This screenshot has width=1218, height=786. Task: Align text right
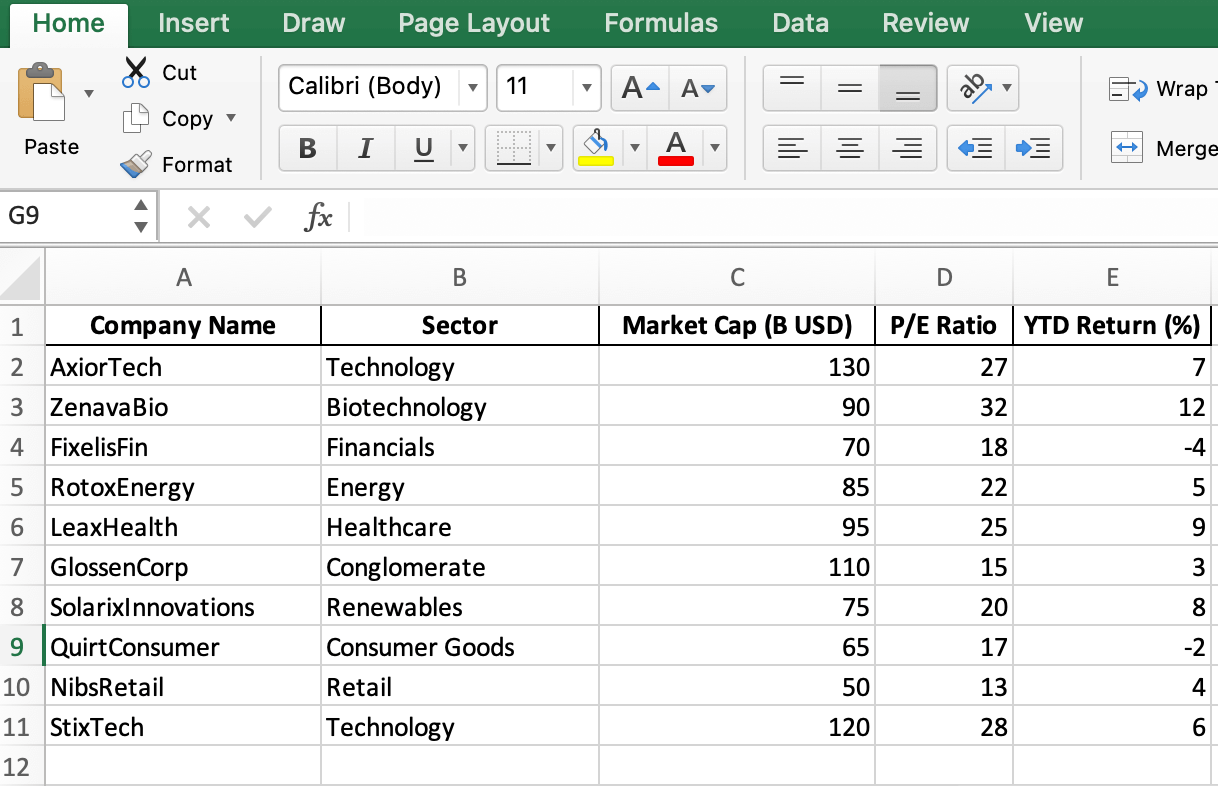(x=908, y=149)
